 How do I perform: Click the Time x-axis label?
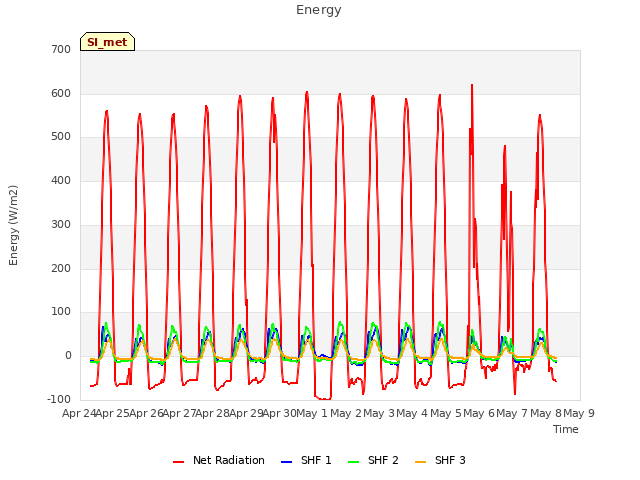click(x=566, y=429)
